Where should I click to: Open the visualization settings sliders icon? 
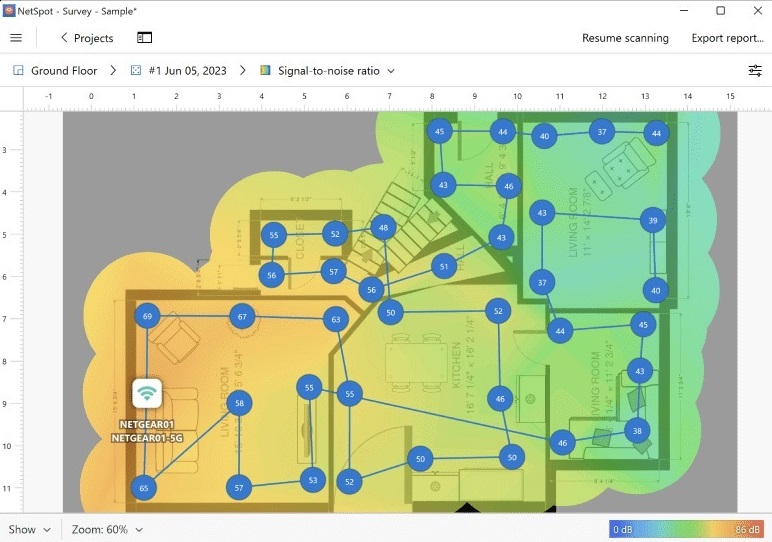point(755,71)
